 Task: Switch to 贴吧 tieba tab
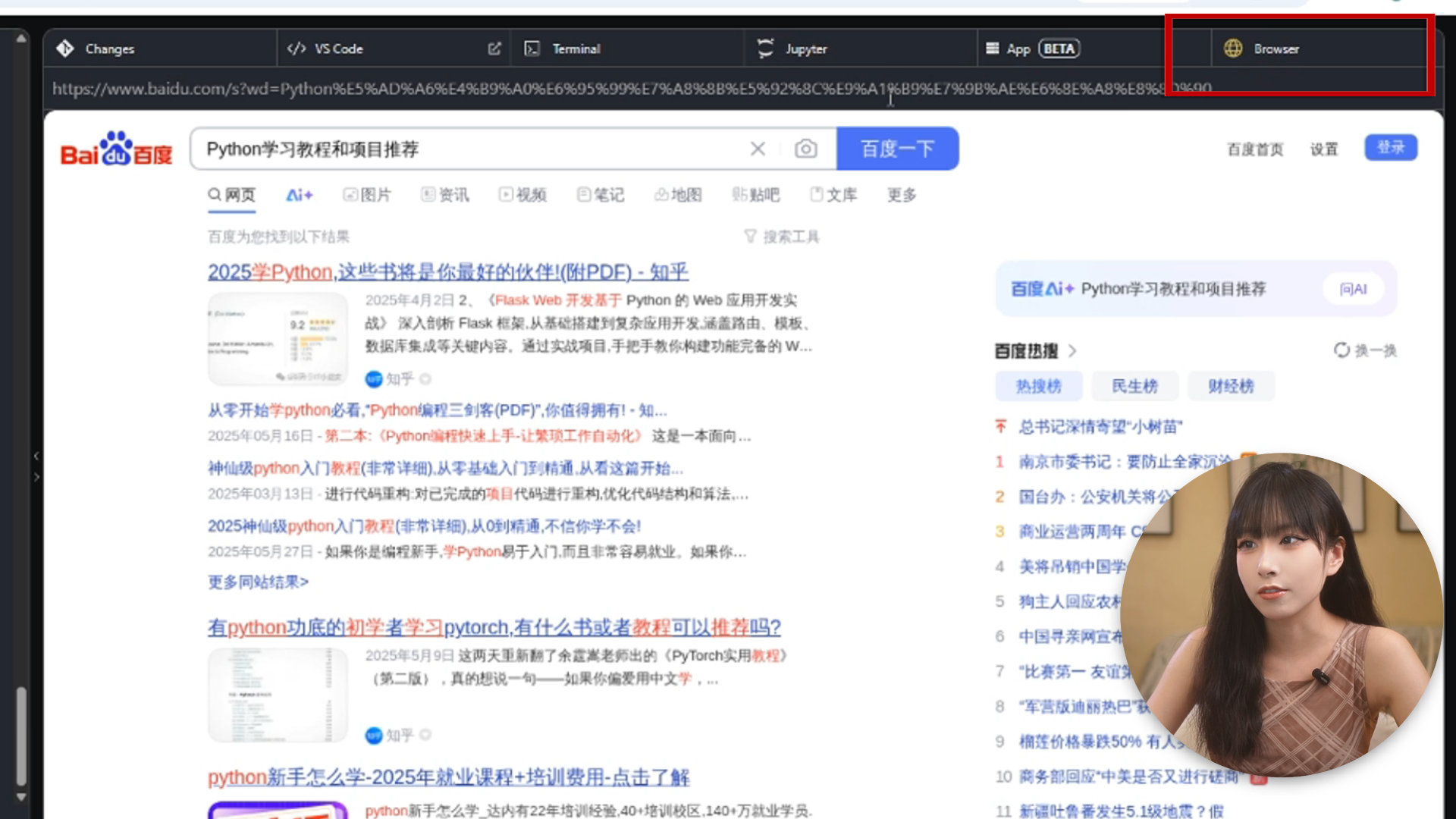(756, 195)
